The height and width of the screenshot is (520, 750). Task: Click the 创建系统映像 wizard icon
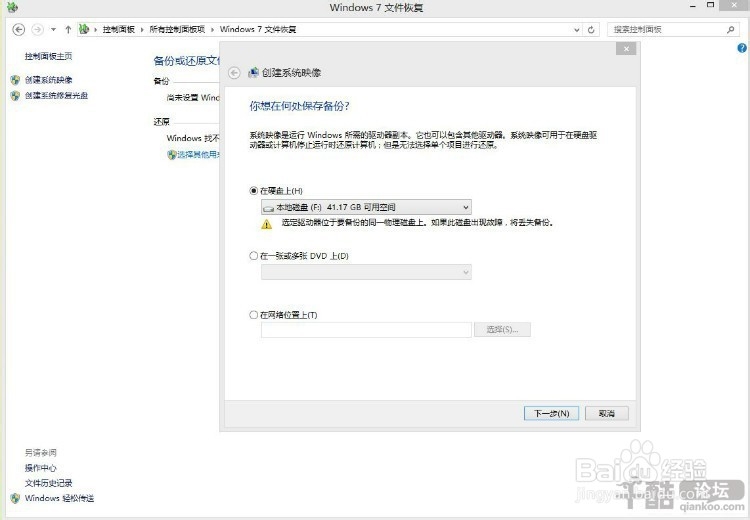(x=253, y=73)
